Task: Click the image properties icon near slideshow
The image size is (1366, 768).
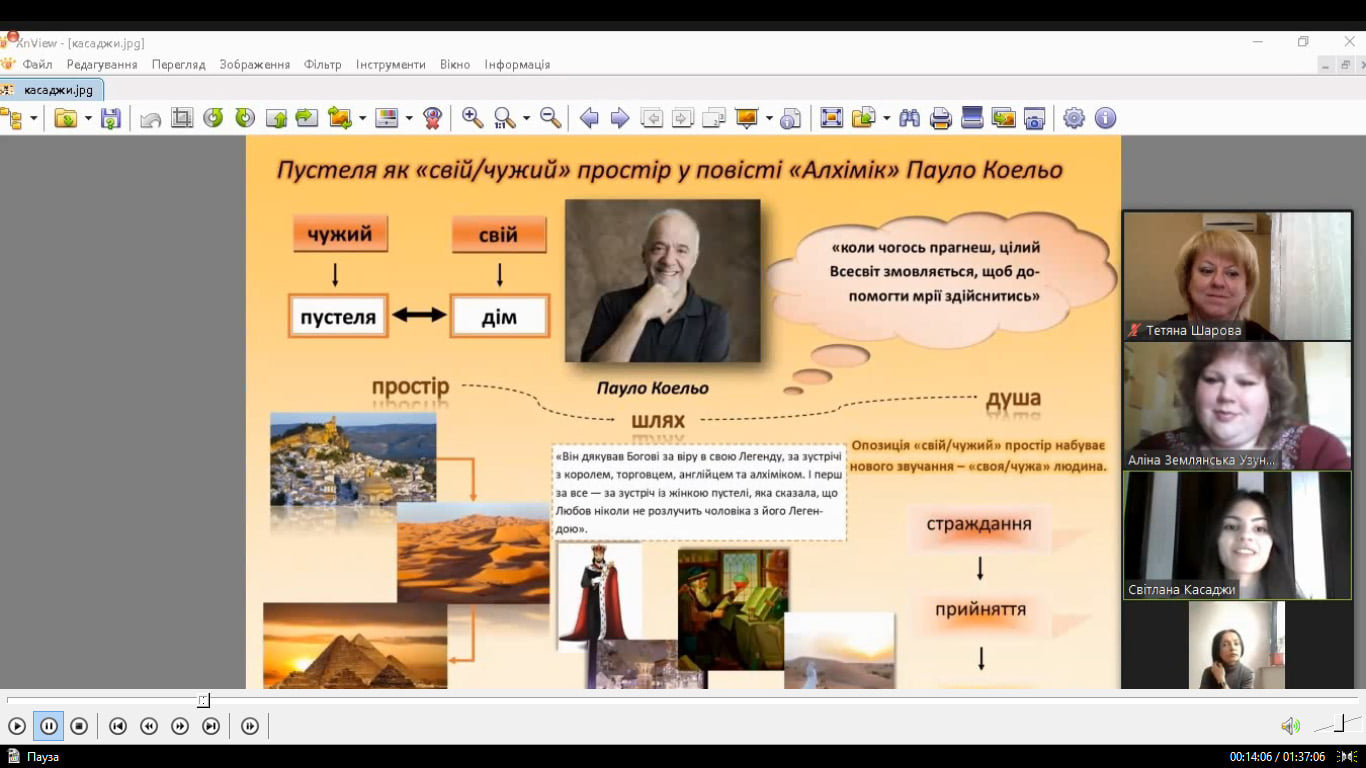Action: 791,118
